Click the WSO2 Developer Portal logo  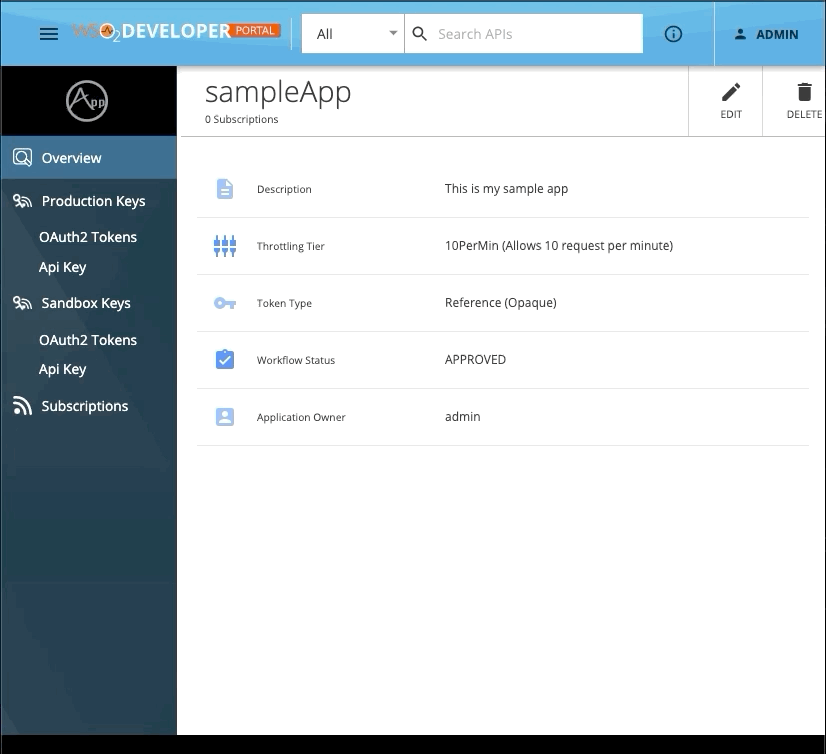point(176,32)
